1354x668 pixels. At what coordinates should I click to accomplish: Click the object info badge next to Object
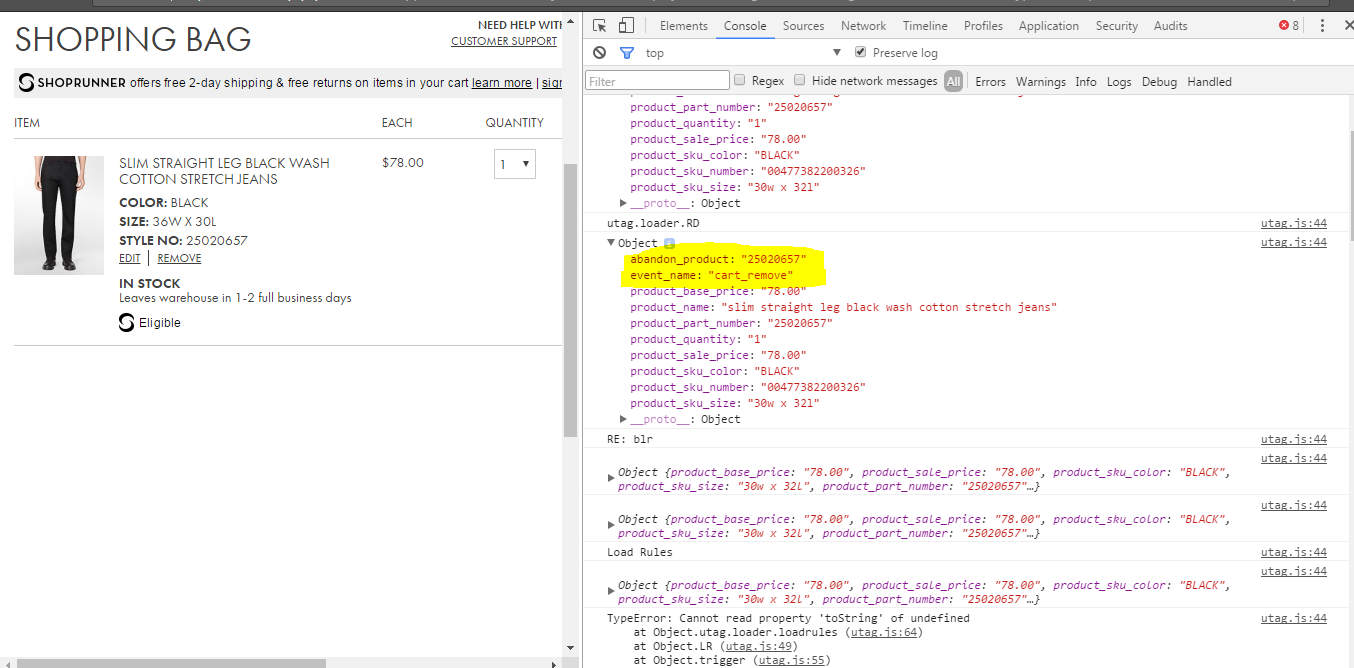tap(669, 243)
